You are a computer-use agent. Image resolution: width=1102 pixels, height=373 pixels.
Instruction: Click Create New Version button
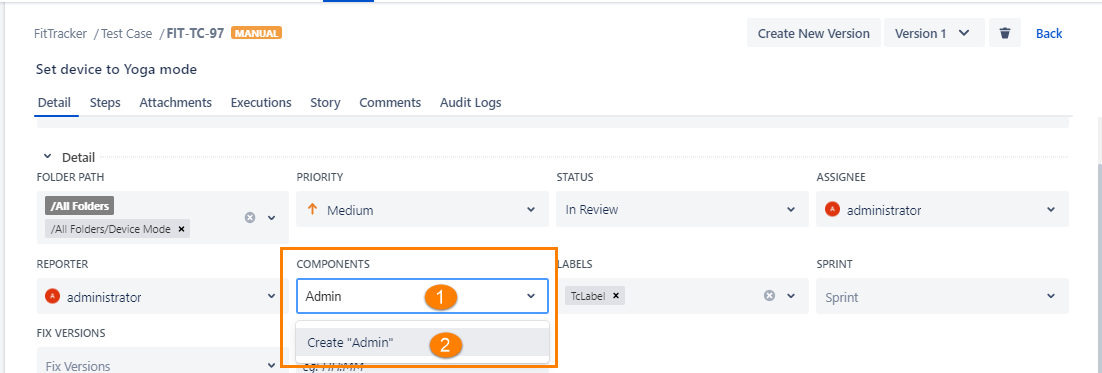[x=814, y=33]
